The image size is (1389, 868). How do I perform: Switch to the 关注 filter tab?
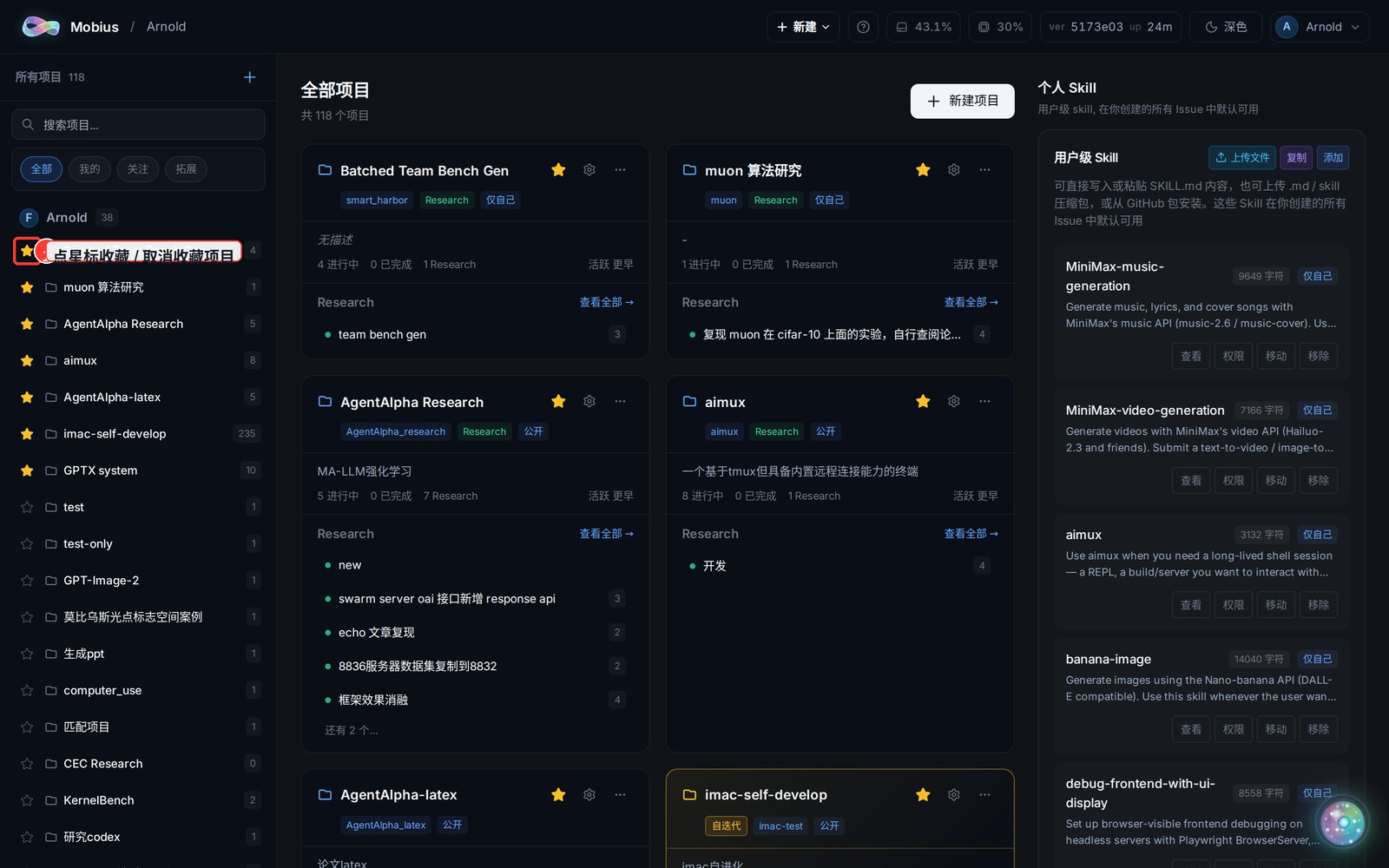coord(138,169)
